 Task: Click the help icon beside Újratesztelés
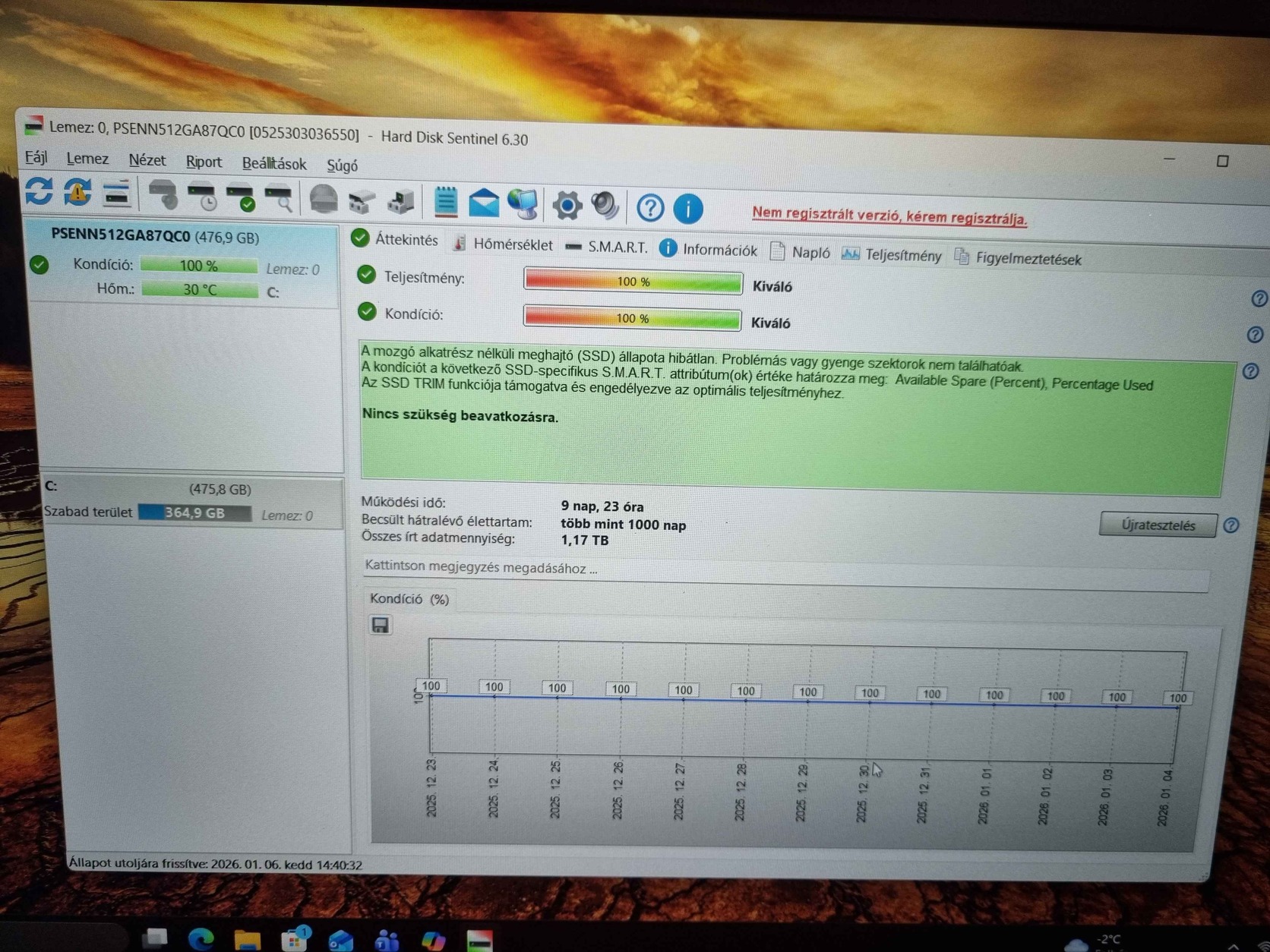(1231, 525)
